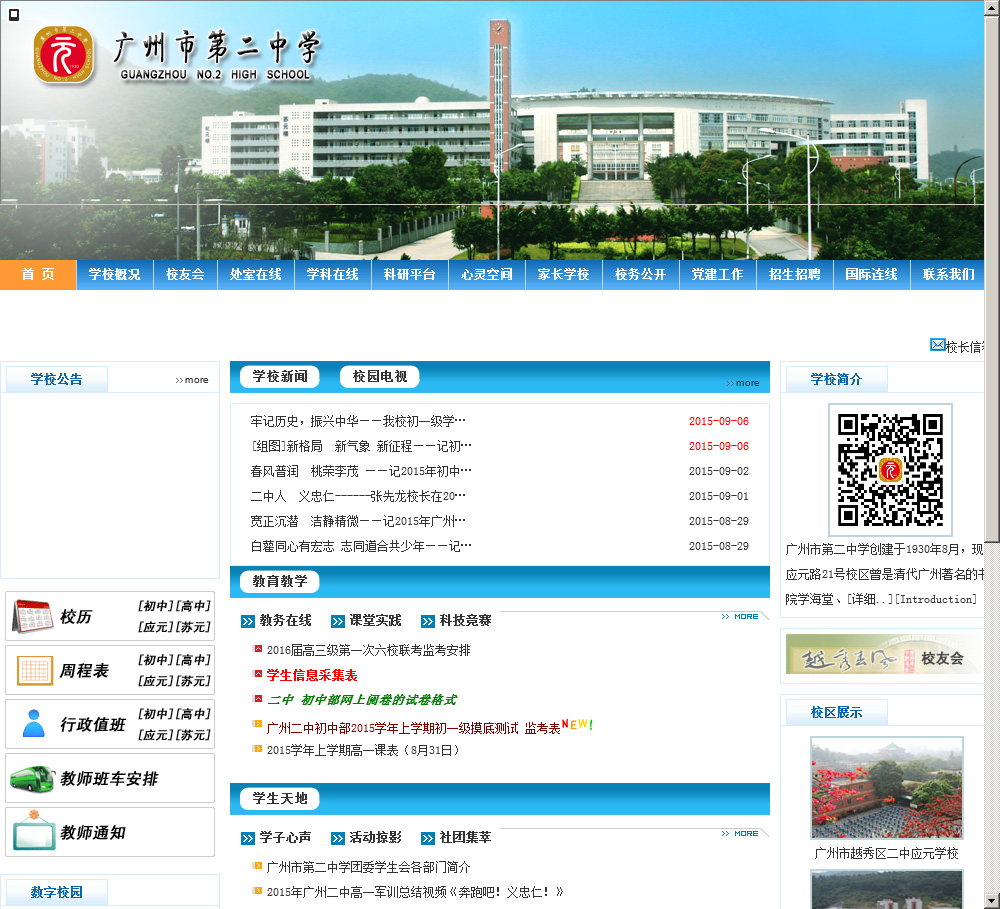Select 学科在线 from the navigation bar
The height and width of the screenshot is (909, 1000).
click(x=333, y=274)
